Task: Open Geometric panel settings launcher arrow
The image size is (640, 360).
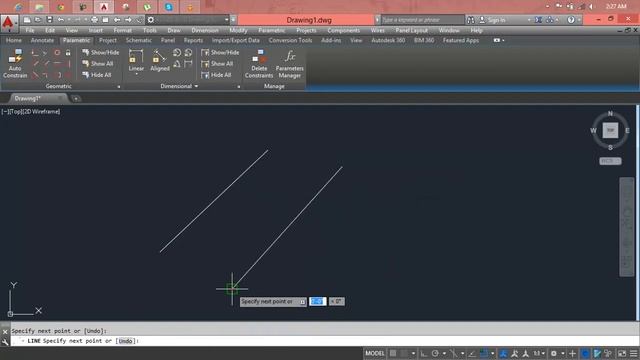Action: (x=119, y=87)
